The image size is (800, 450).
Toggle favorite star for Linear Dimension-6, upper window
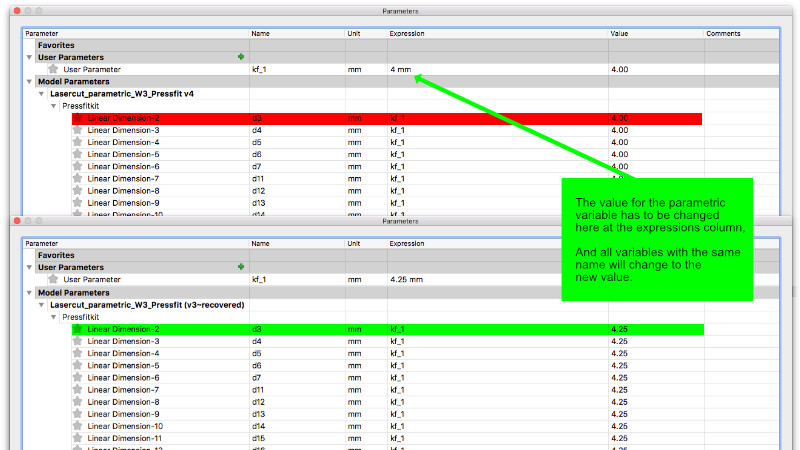(x=78, y=166)
